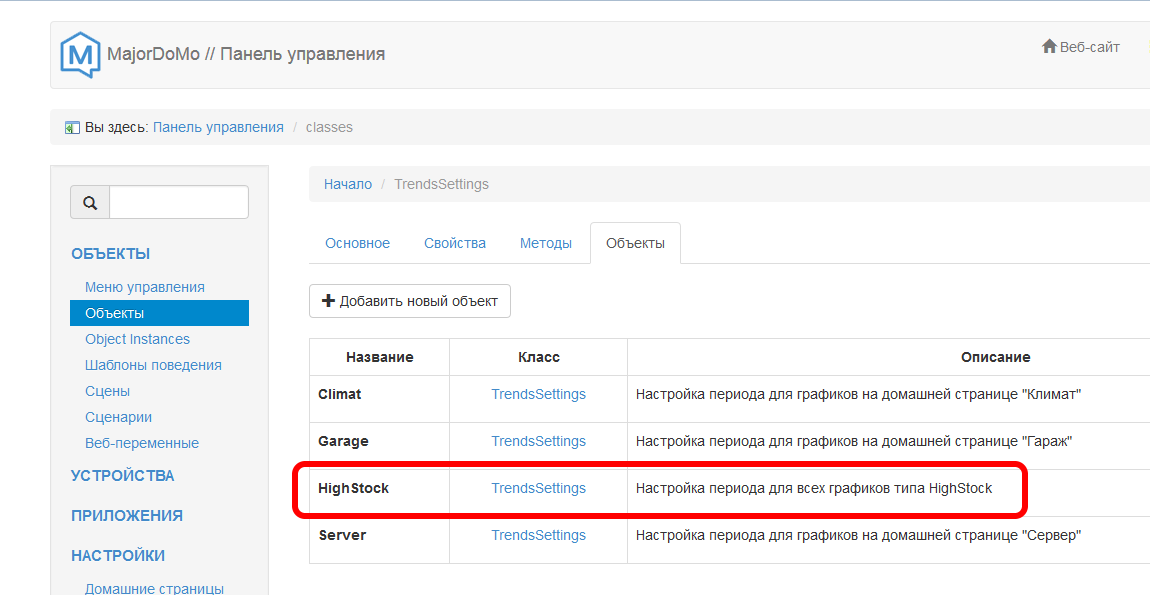The height and width of the screenshot is (595, 1150).
Task: Click Server description mentioning "Сервер"
Action: (x=859, y=535)
